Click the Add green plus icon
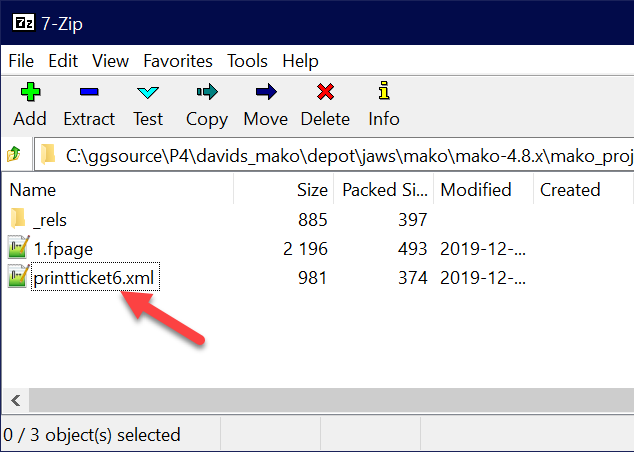This screenshot has height=452, width=634. click(30, 93)
